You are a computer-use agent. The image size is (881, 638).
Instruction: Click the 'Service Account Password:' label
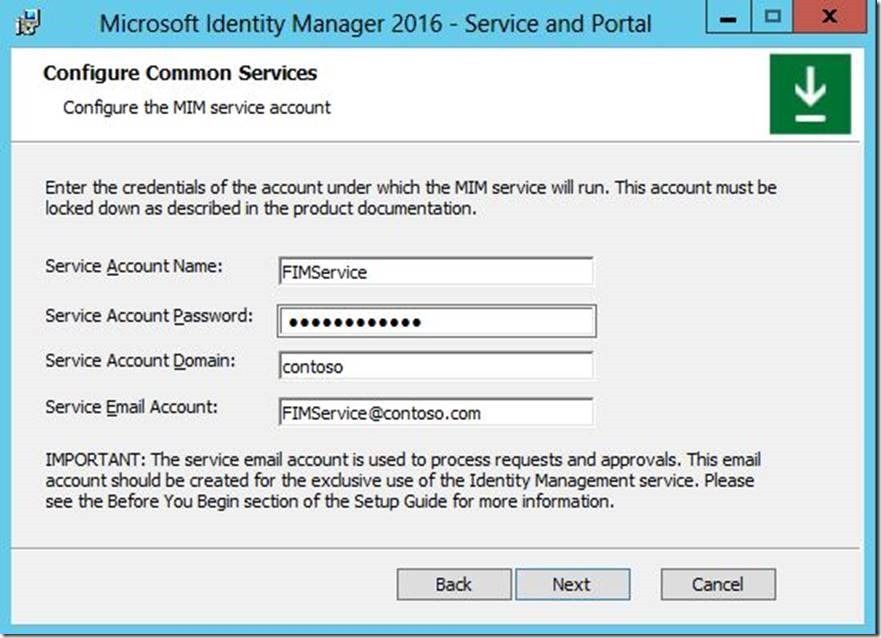click(x=149, y=316)
